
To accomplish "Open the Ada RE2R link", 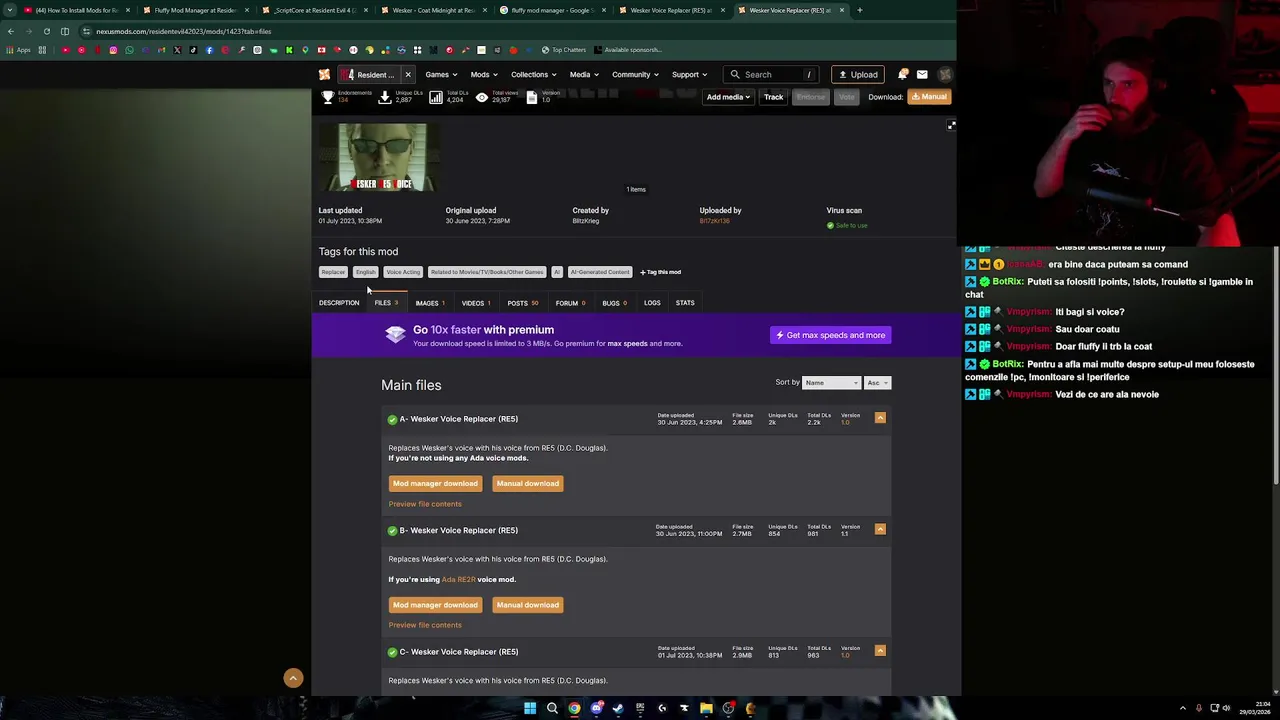I will (459, 580).
